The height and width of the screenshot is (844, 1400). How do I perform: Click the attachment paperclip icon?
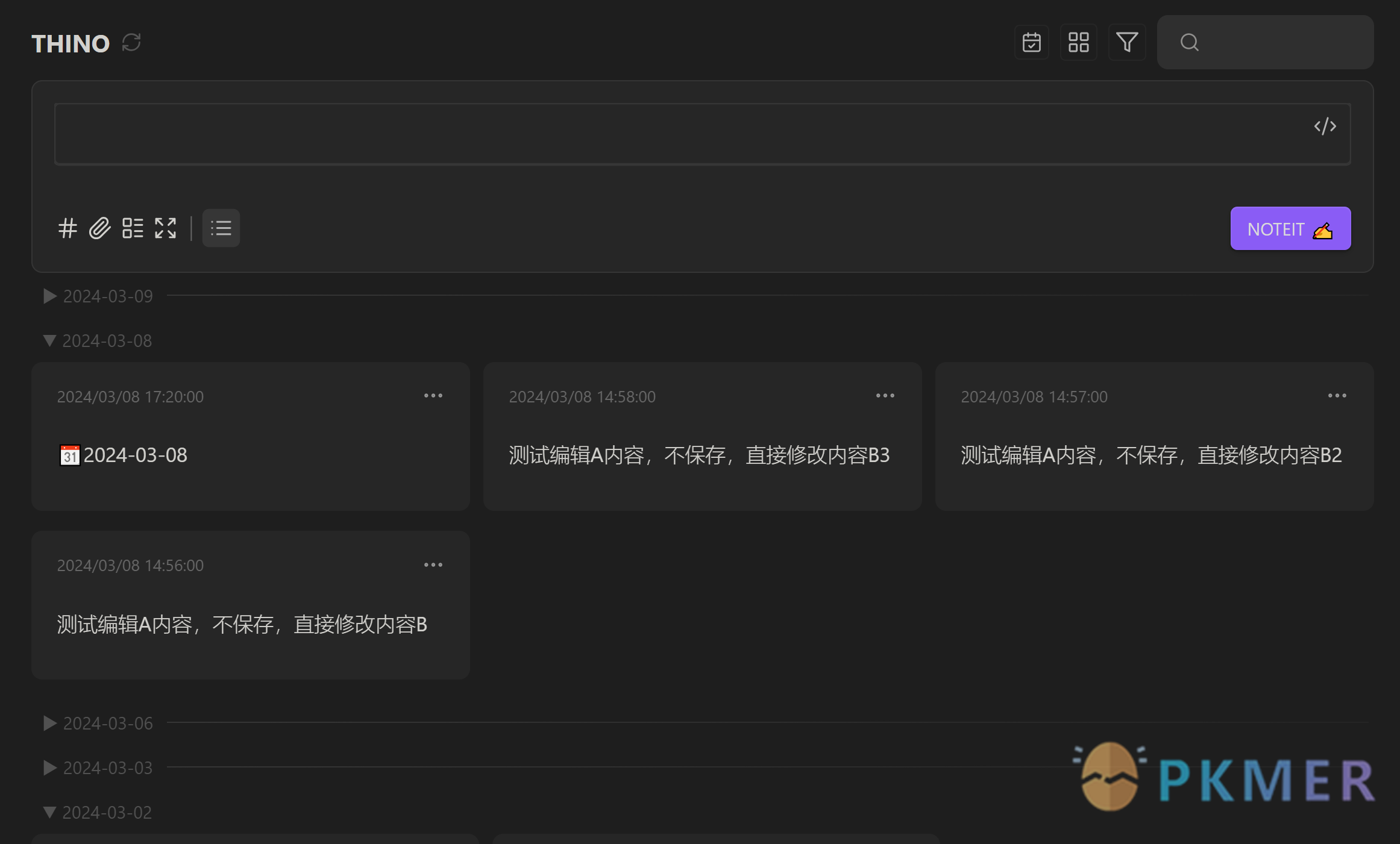tap(98, 228)
